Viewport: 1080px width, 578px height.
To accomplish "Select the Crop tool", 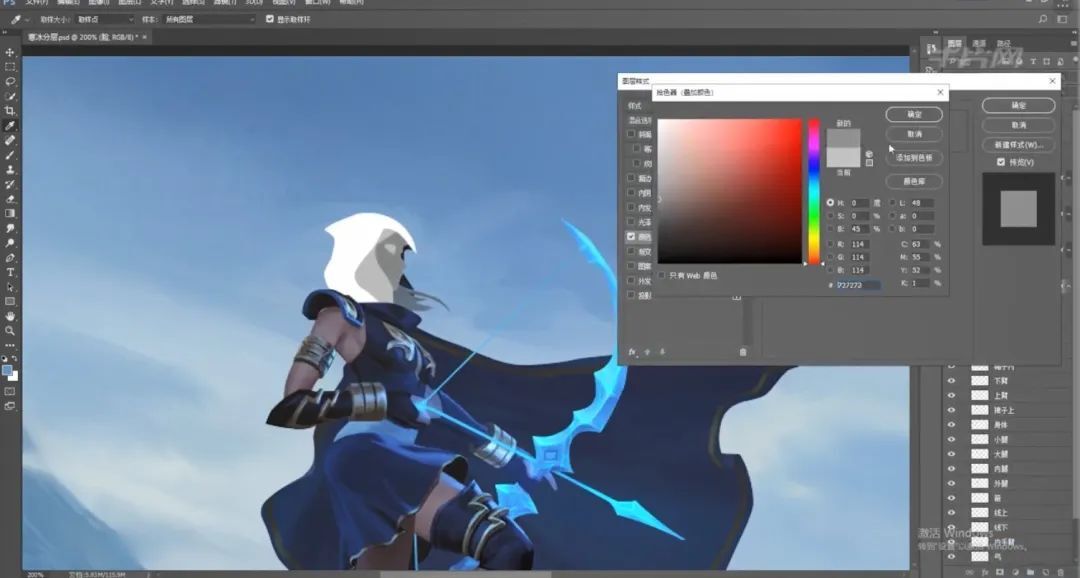I will pos(10,111).
